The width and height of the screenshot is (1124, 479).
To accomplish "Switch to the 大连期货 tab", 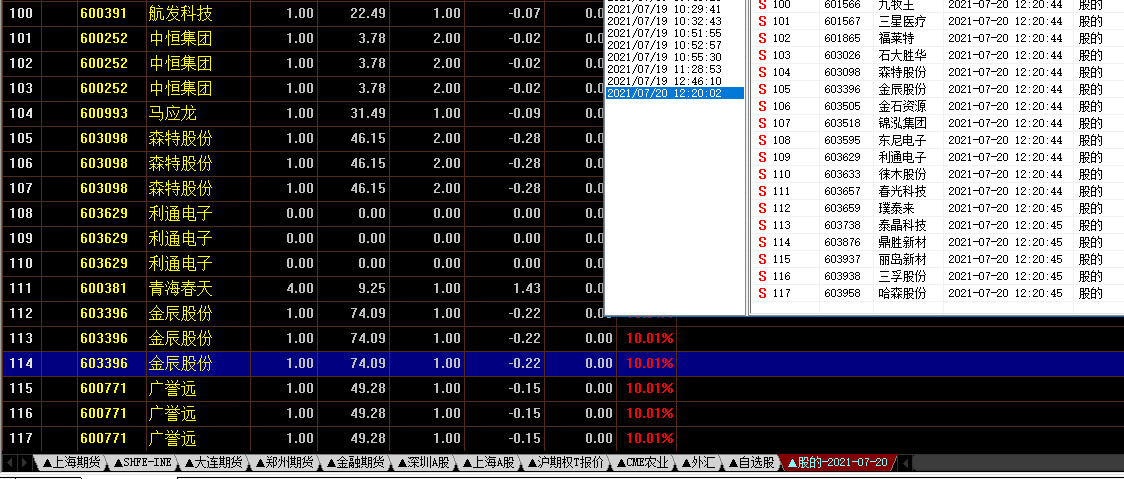I will point(214,463).
